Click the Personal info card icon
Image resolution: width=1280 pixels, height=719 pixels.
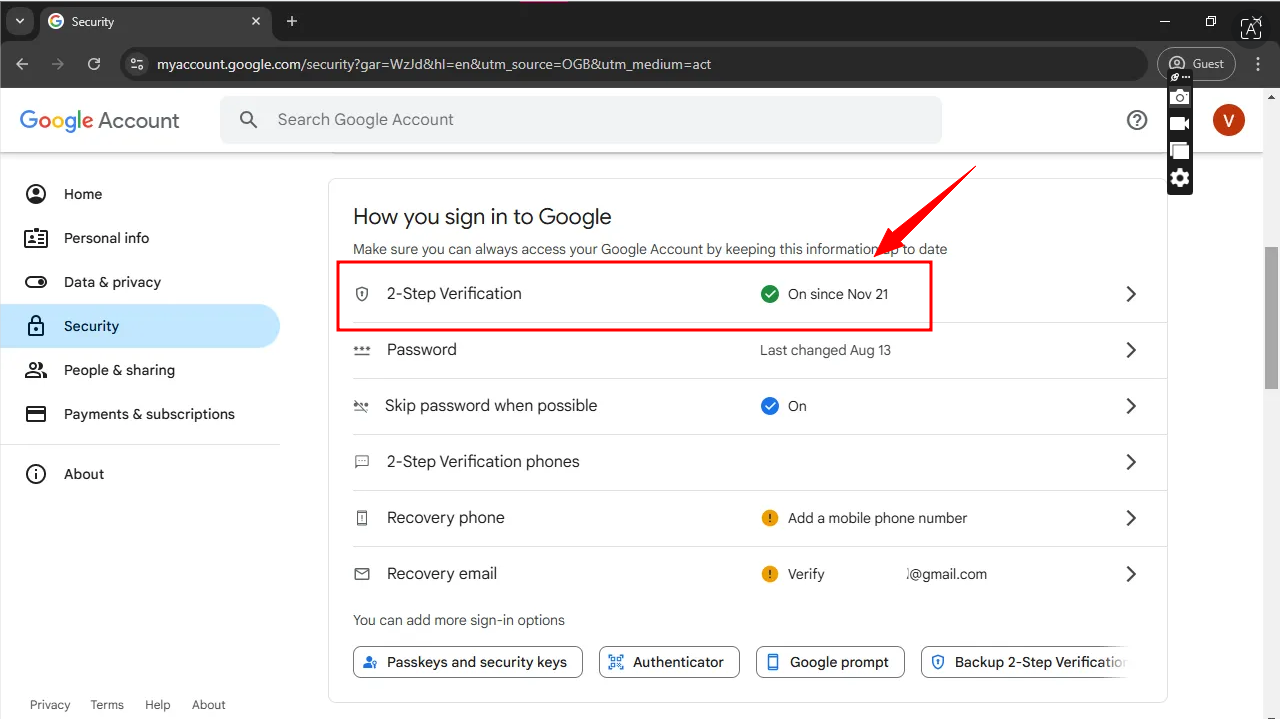[x=36, y=238]
